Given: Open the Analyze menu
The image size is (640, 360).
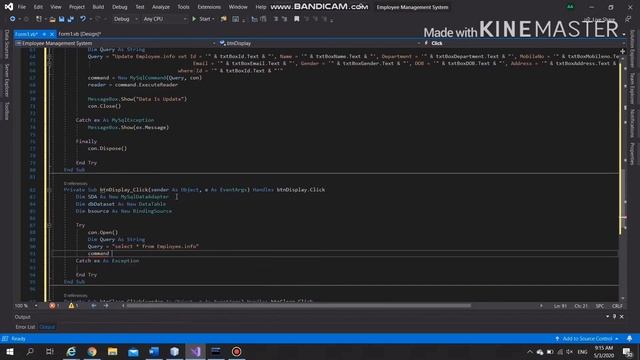Looking at the screenshot, I should [161, 7].
